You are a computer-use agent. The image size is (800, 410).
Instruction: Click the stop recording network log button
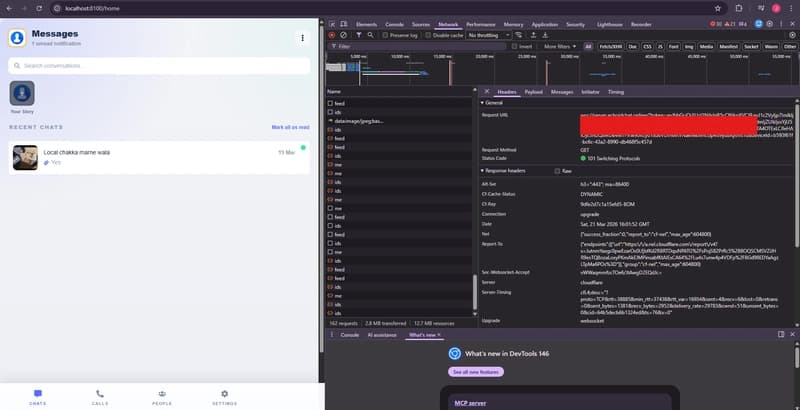332,35
